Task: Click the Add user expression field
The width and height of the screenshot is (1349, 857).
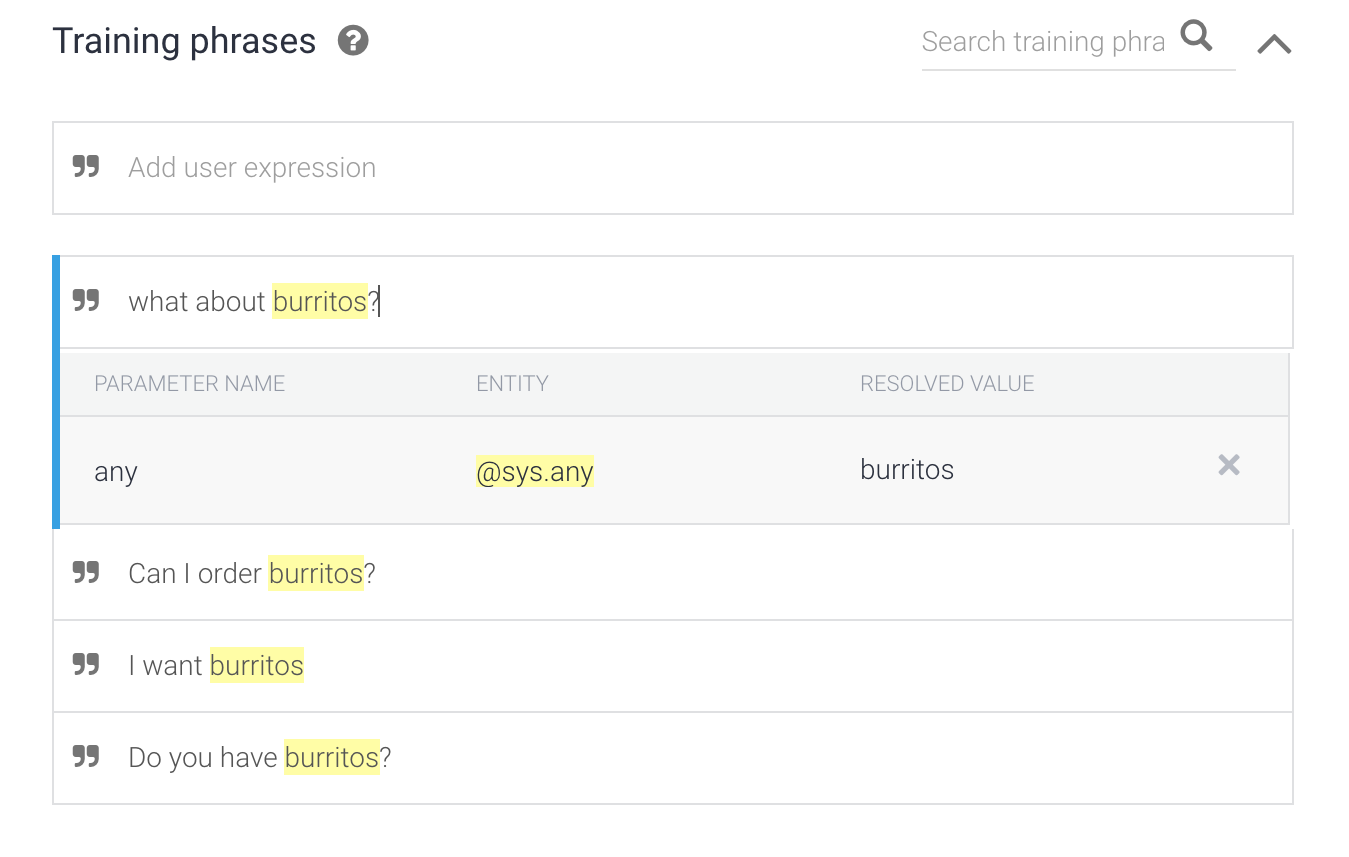Action: [x=700, y=168]
